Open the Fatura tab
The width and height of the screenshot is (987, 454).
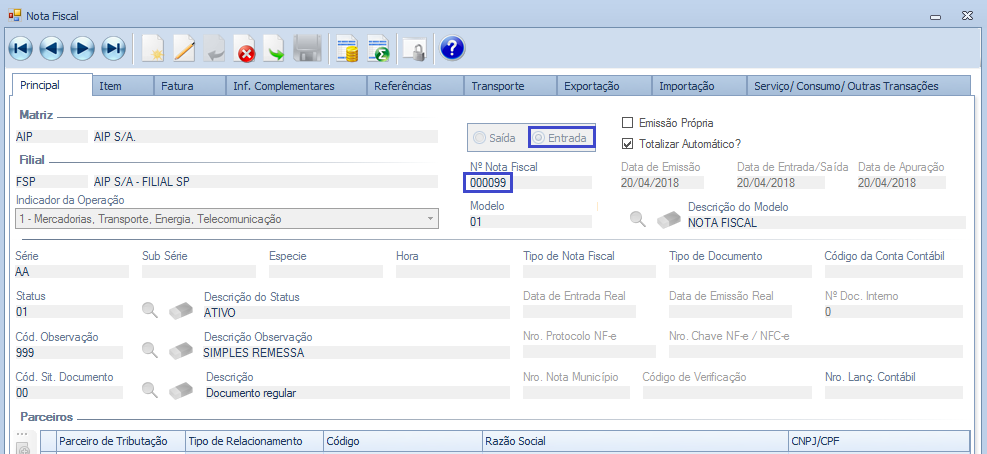click(x=190, y=86)
